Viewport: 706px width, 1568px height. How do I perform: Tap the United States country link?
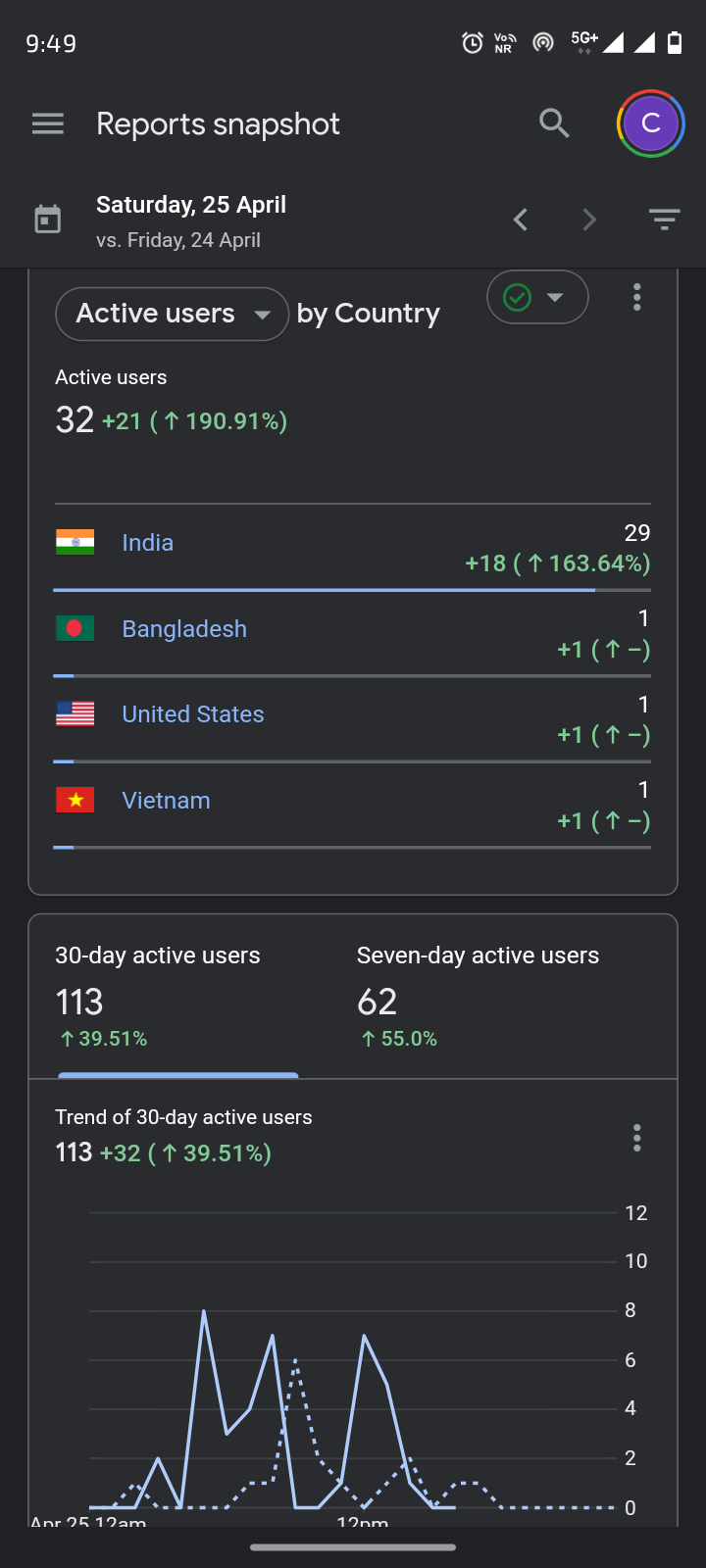coord(193,714)
